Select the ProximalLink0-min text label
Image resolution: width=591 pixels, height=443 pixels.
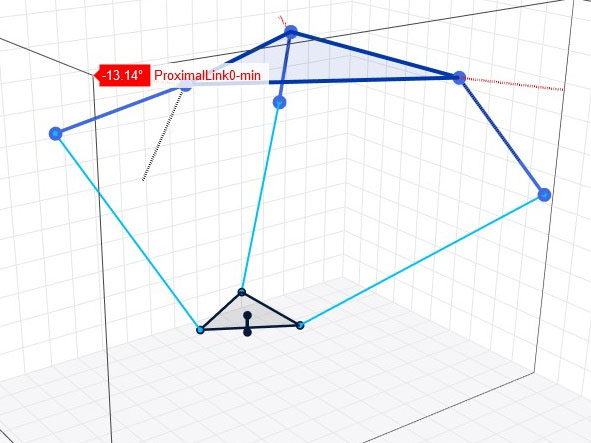(x=208, y=75)
